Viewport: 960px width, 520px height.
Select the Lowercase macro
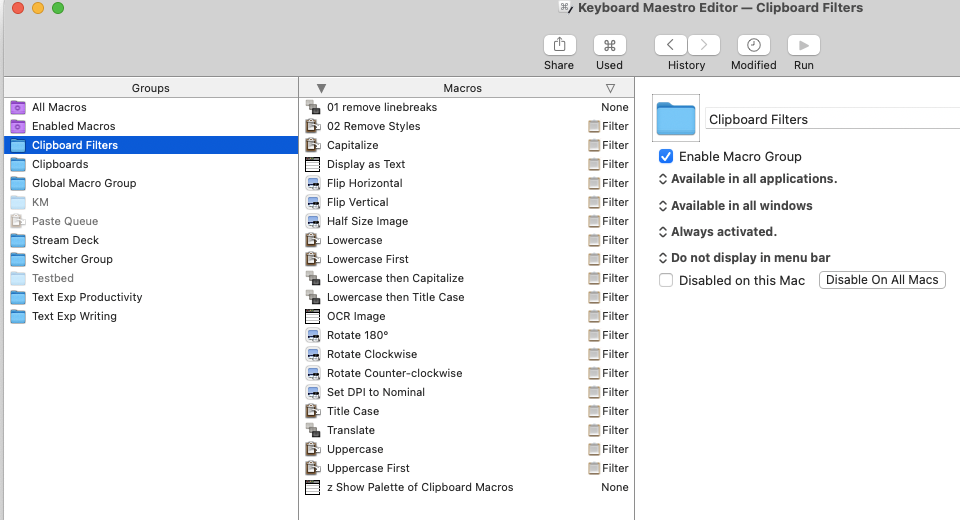(467, 240)
